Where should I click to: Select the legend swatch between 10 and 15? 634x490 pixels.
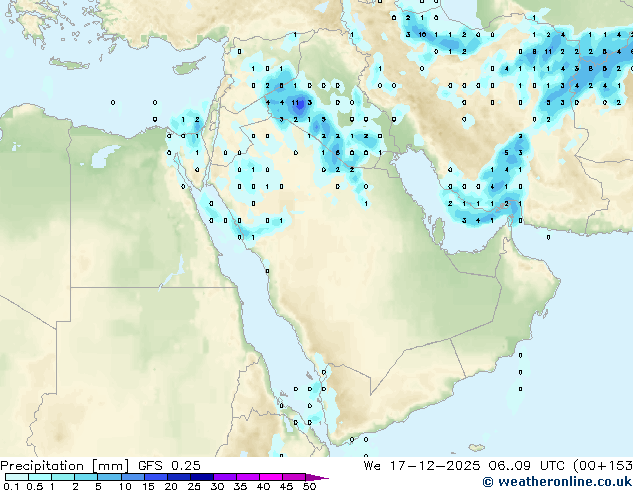pos(133,477)
